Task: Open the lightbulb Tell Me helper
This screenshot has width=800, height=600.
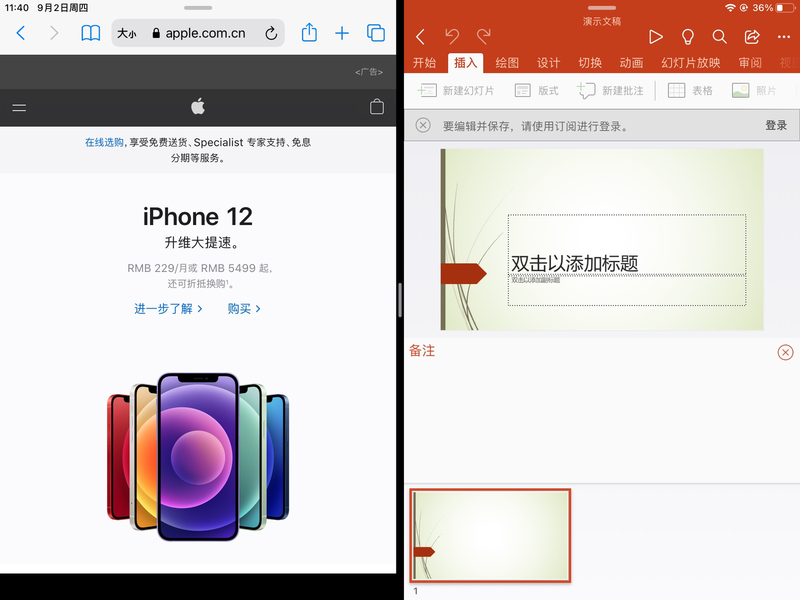Action: (688, 37)
